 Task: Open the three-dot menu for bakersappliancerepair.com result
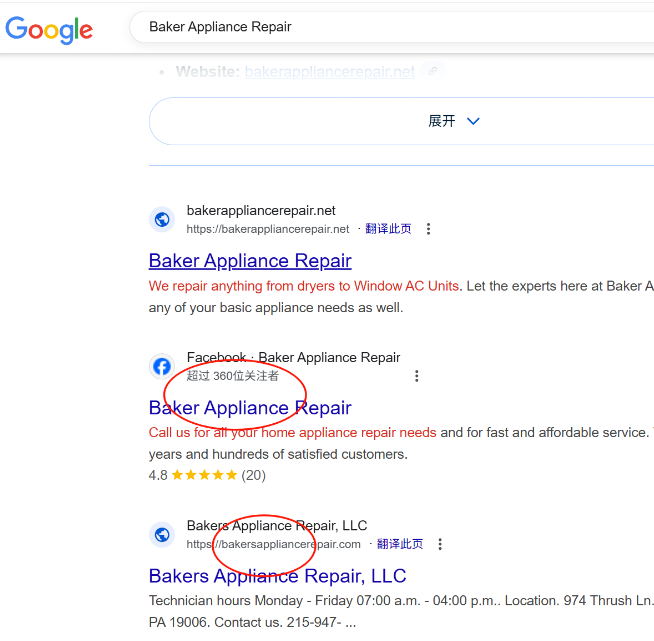[440, 544]
